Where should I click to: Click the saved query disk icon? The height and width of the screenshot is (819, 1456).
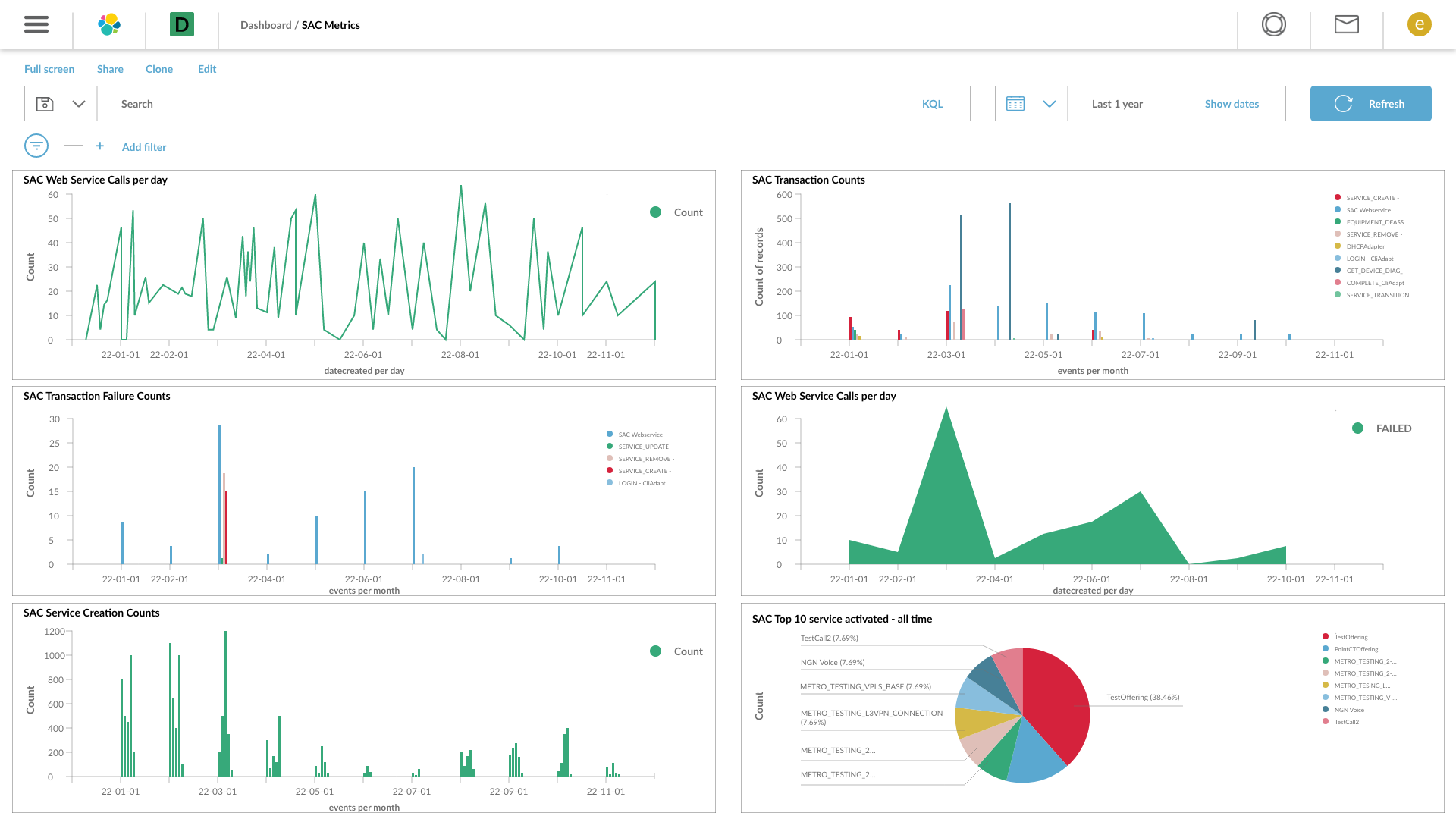pos(45,104)
